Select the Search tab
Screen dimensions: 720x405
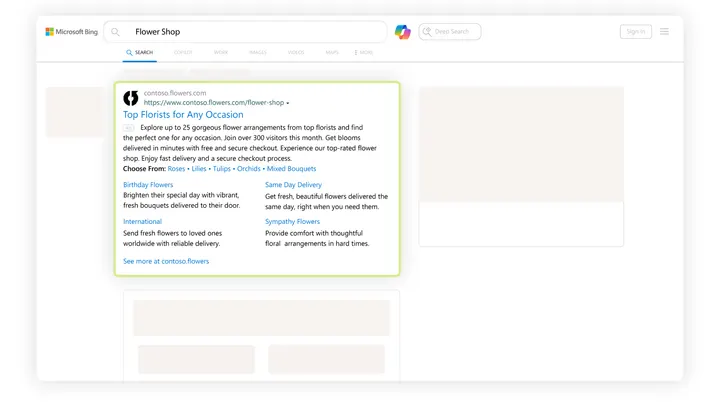[x=140, y=52]
